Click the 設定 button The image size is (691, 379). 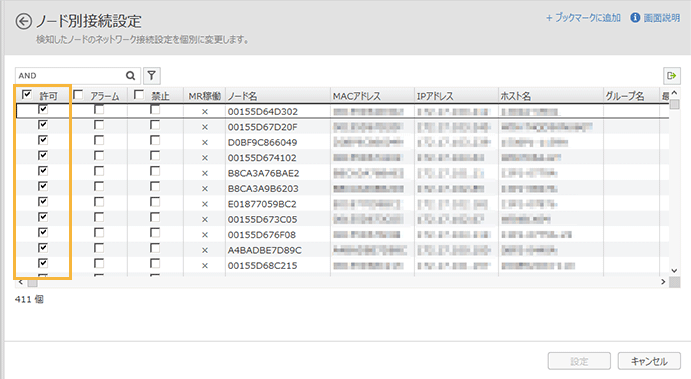coord(579,361)
